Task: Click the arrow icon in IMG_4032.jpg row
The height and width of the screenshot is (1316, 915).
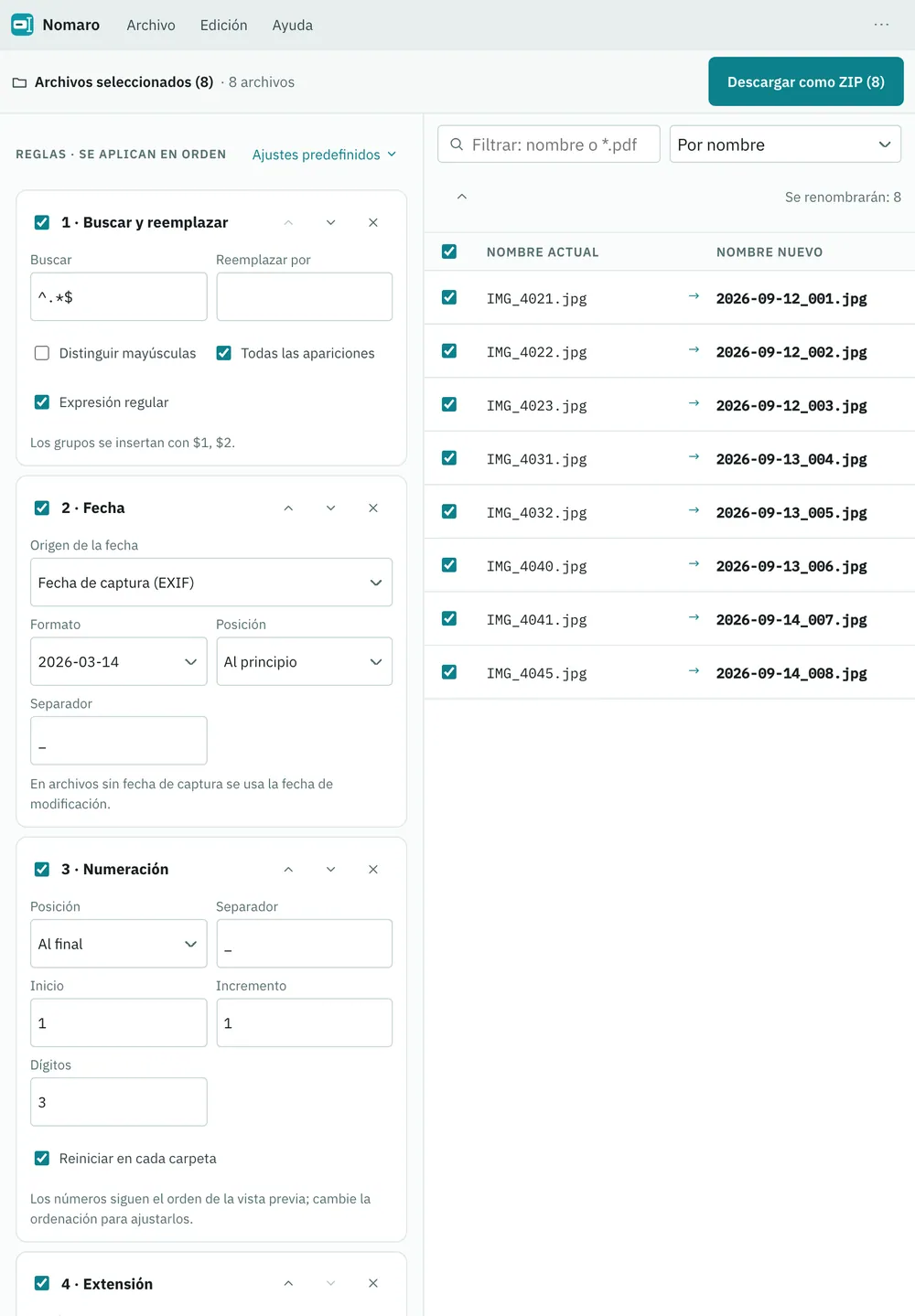Action: (694, 510)
